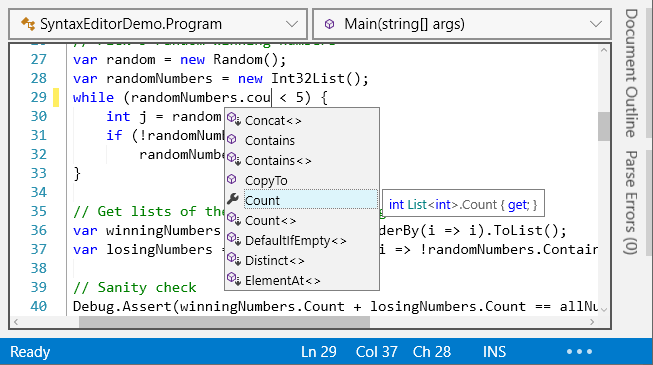Screen dimensions: 653x365
Task: Click line number 27 in the margin
Action: 38,59
